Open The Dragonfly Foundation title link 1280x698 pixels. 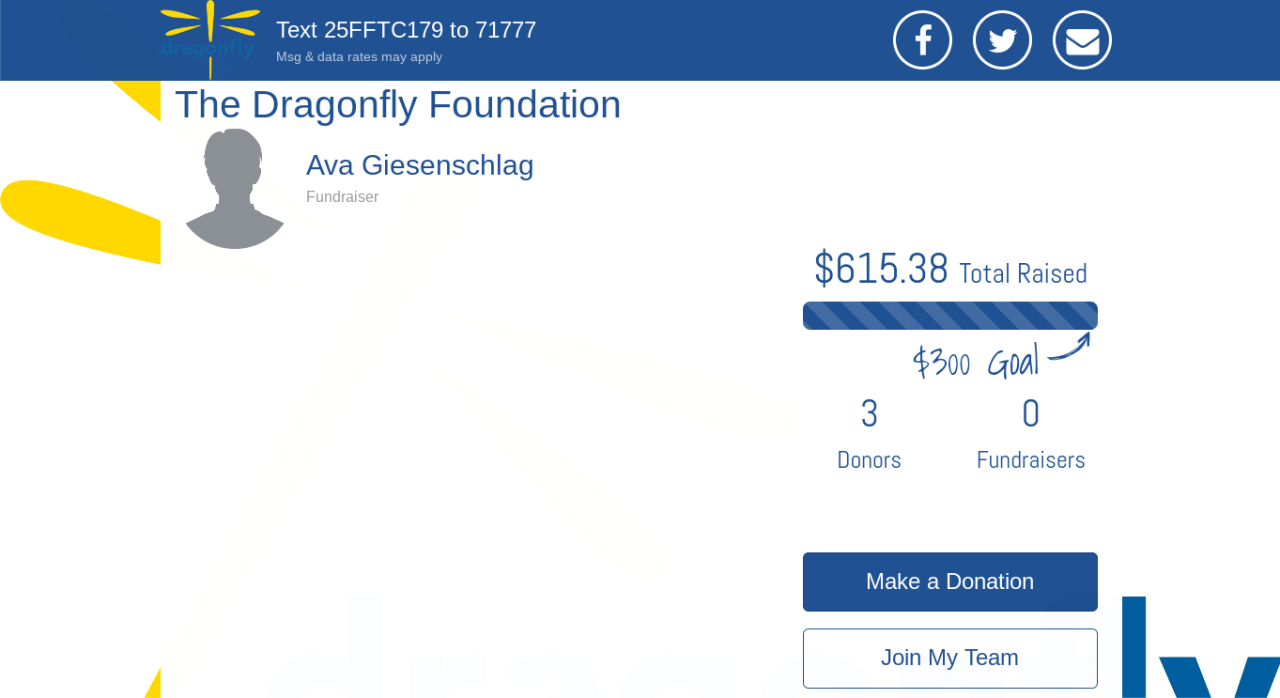(x=397, y=104)
